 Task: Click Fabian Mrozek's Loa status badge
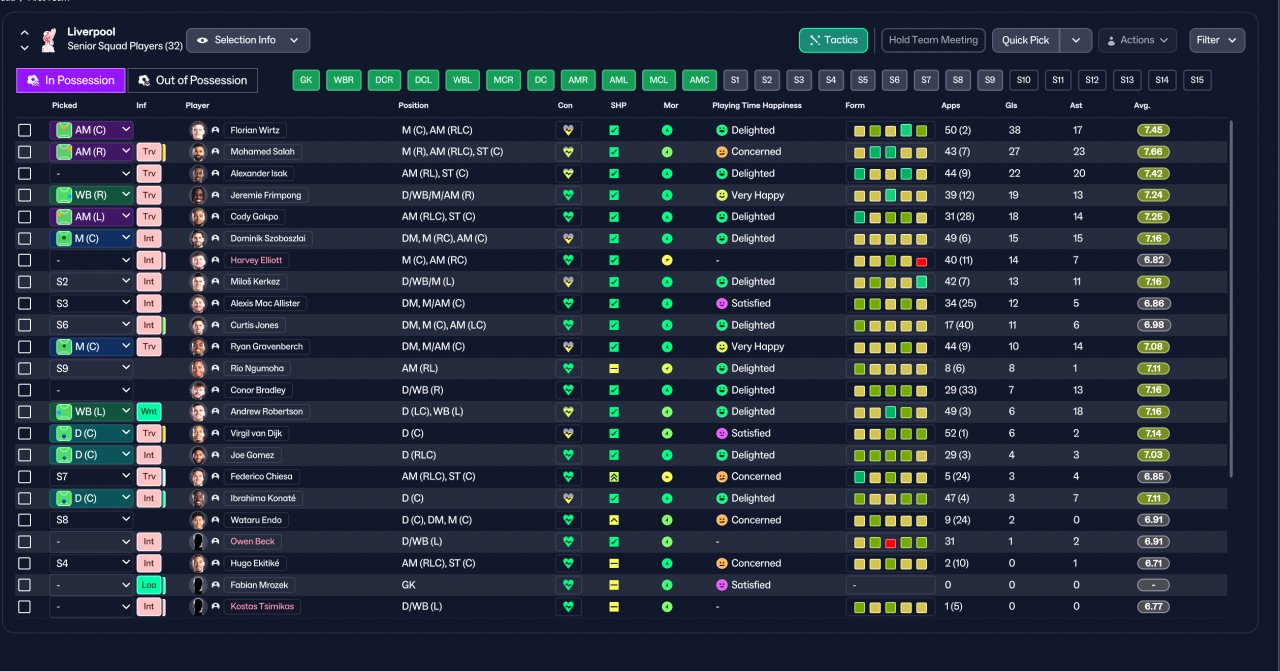point(149,585)
